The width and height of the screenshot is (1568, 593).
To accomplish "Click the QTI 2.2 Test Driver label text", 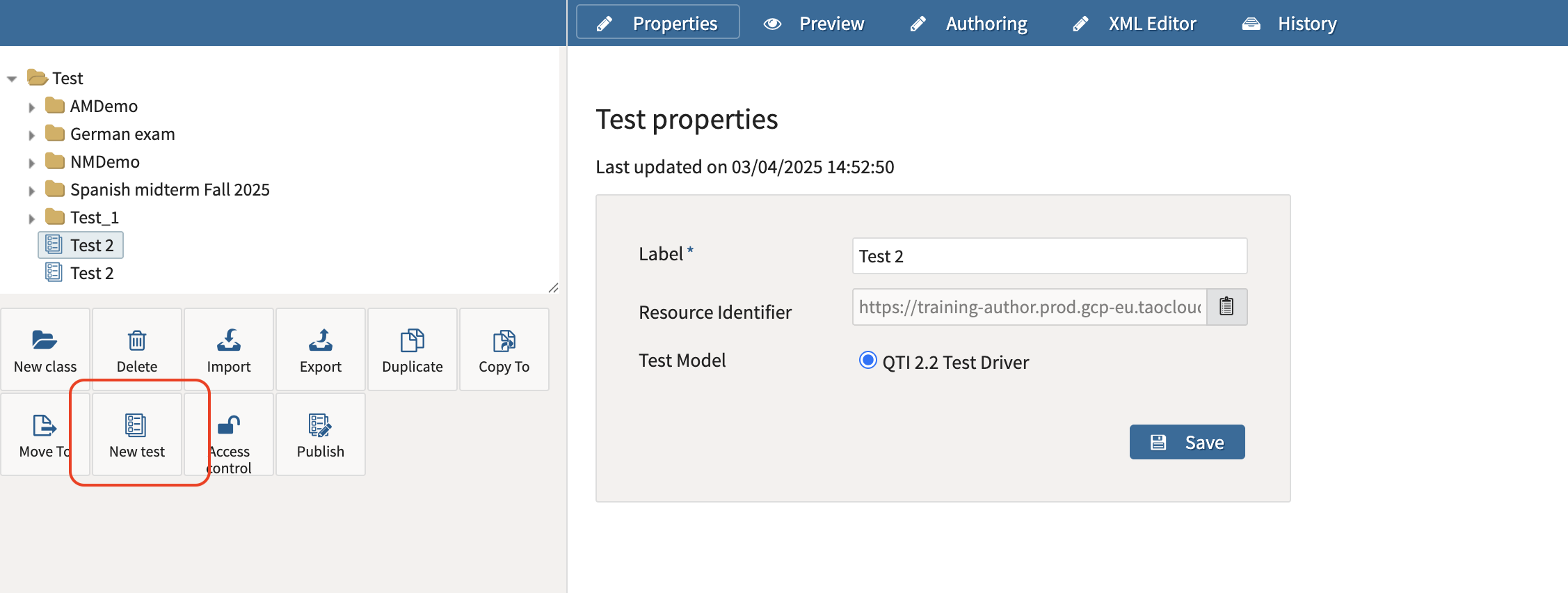I will pos(956,362).
